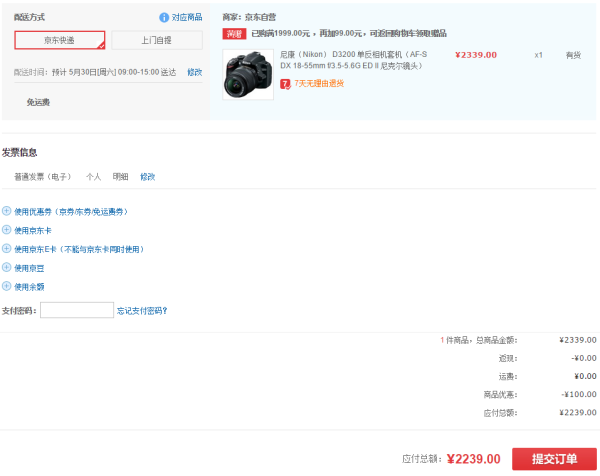Click the ¥2339.00 red product price

pos(476,55)
